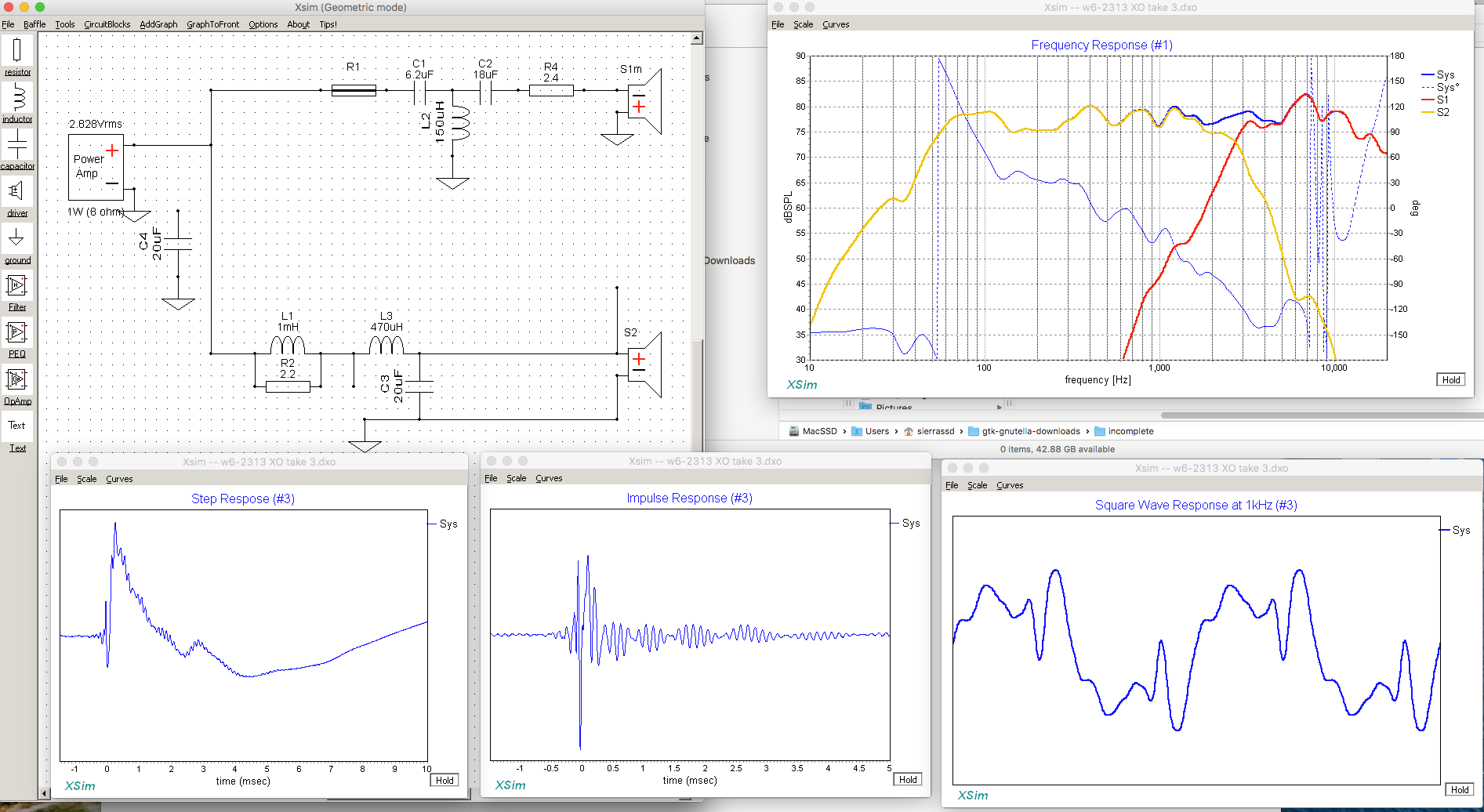
Task: Click Hold button in Square Wave graph
Action: tap(1459, 789)
